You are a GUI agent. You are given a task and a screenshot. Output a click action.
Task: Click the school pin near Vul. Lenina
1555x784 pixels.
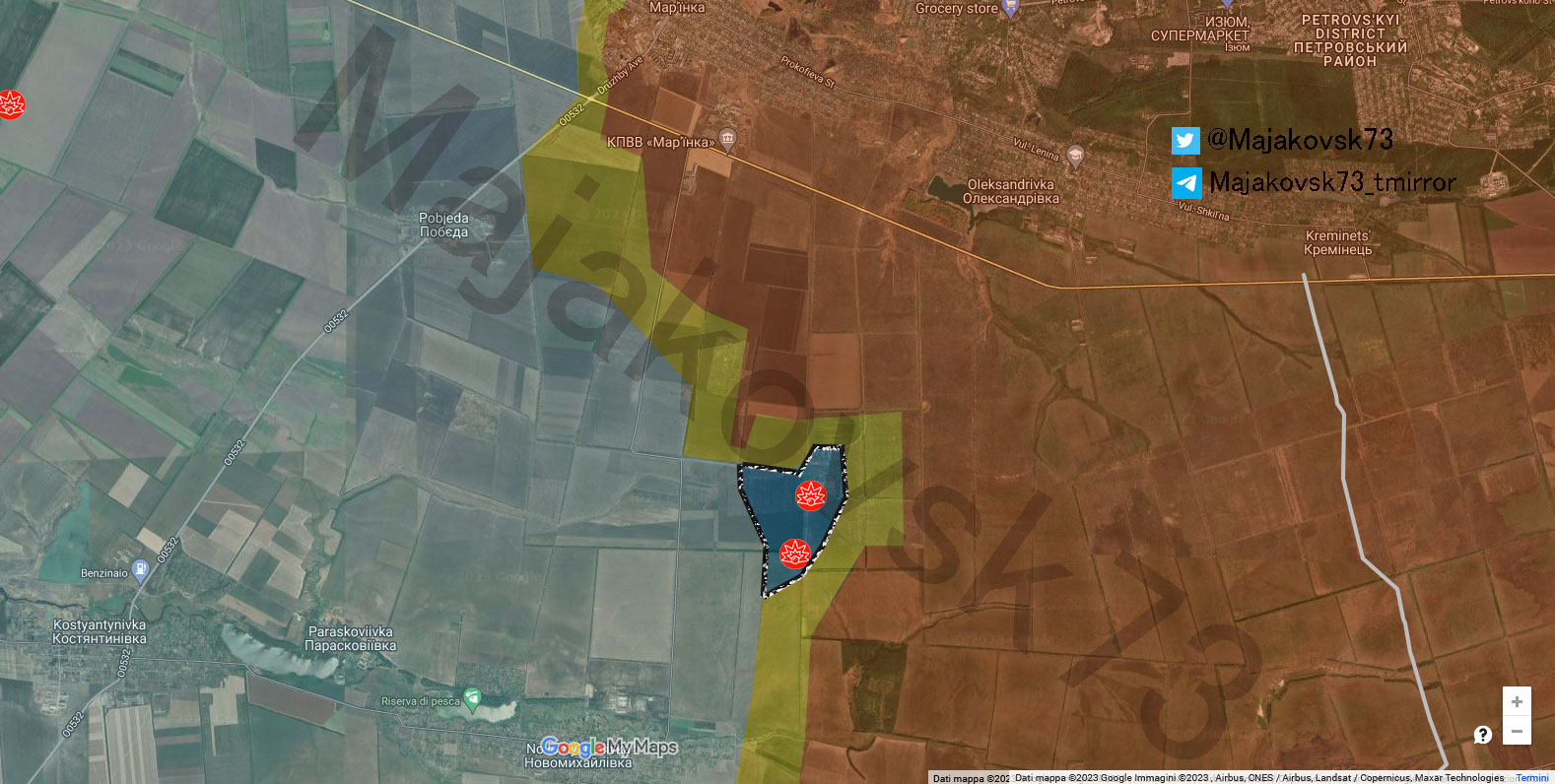1075,156
